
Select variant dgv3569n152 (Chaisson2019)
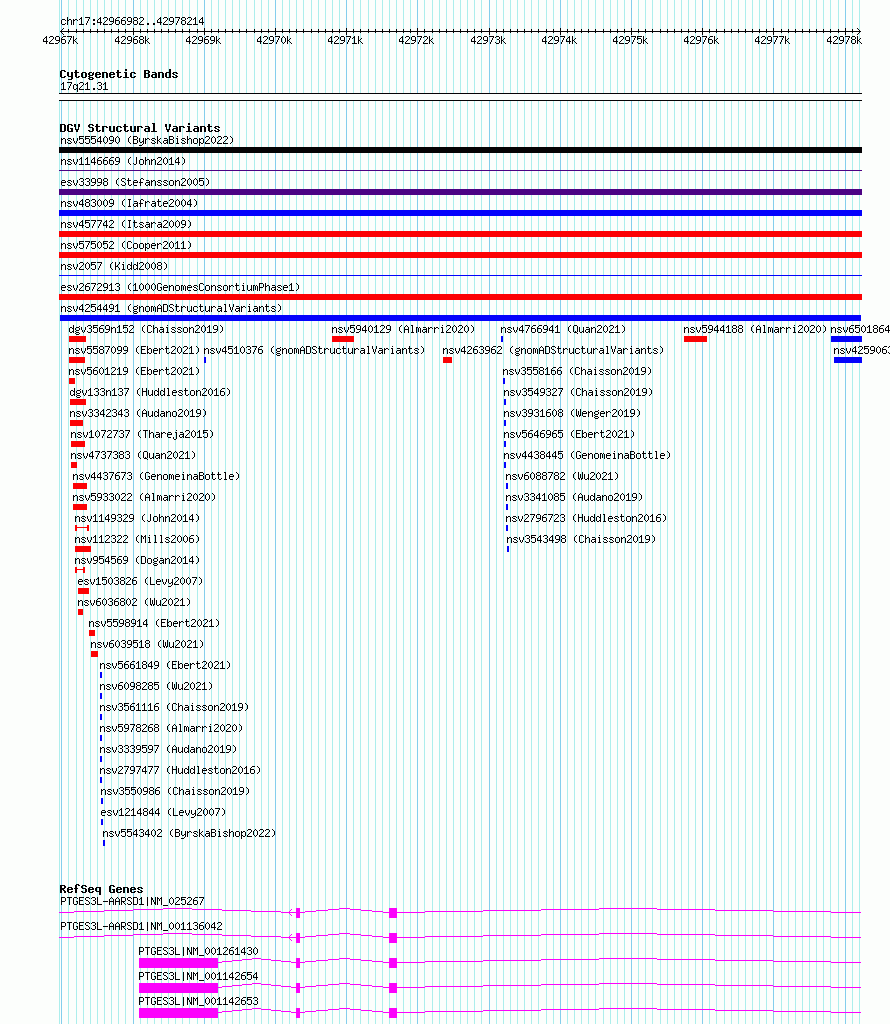pyautogui.click(x=146, y=329)
